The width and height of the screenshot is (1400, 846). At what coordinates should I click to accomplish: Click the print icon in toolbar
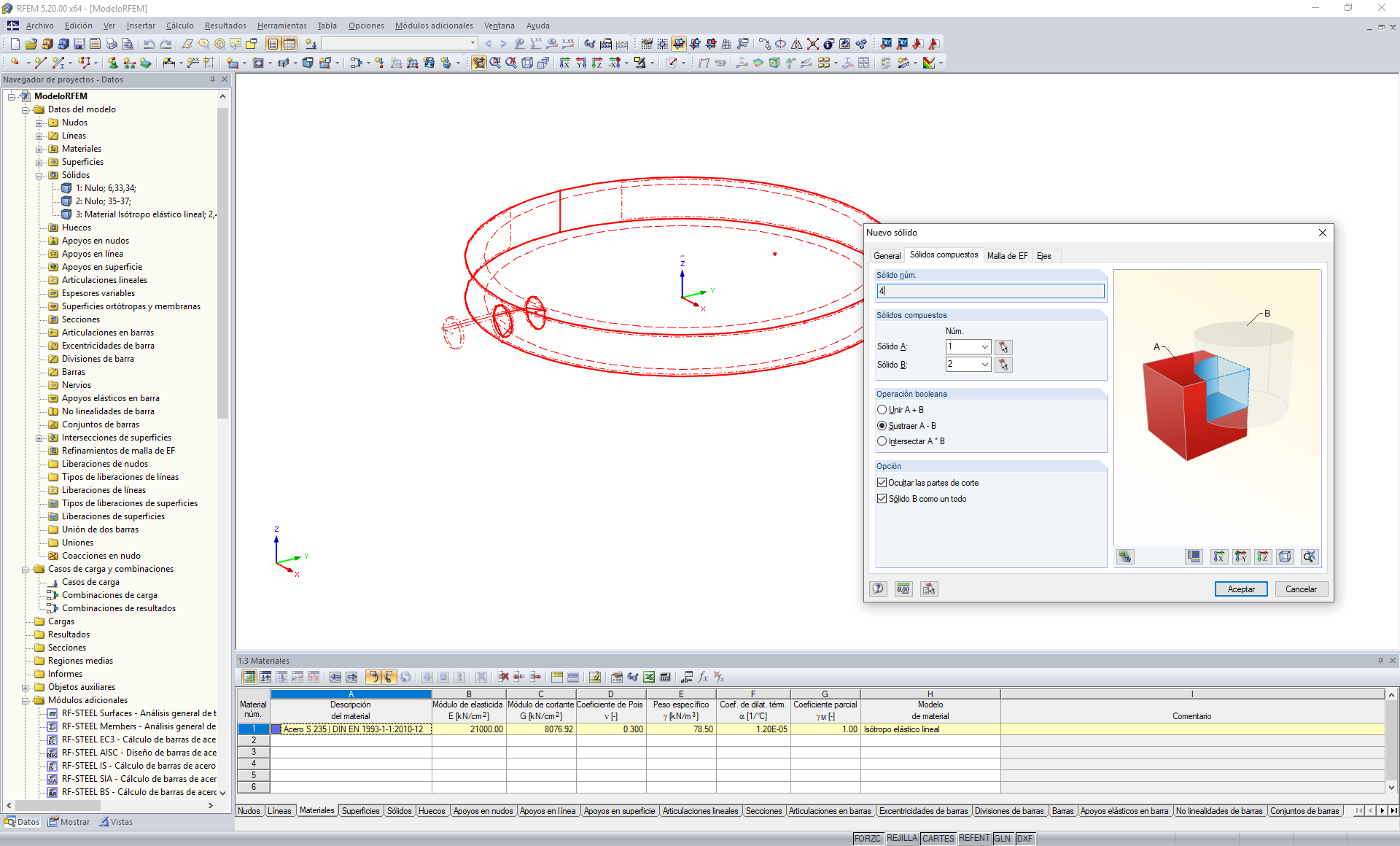[x=111, y=44]
